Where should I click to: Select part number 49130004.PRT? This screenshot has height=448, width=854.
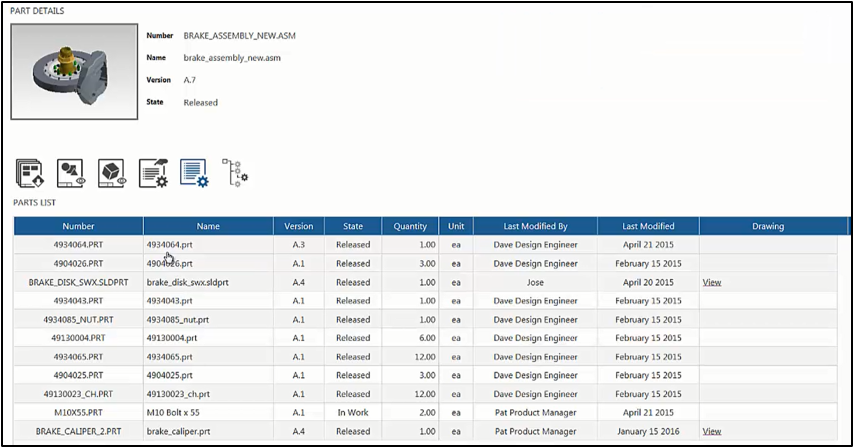(78, 338)
